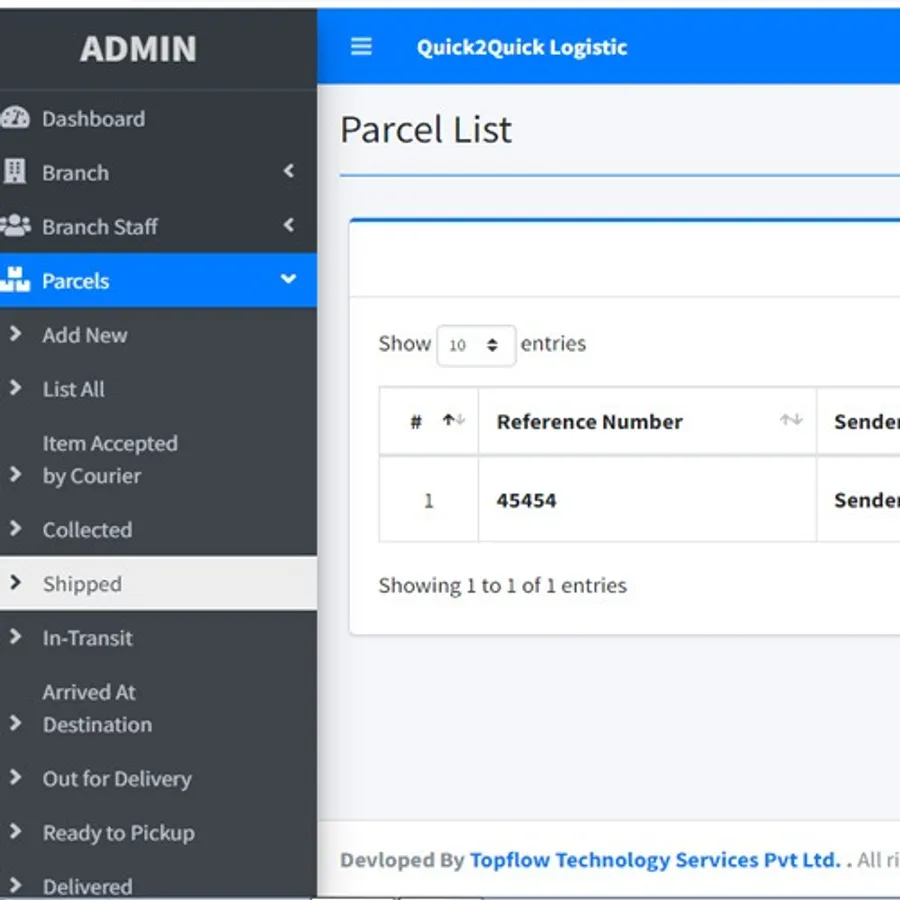Go to Out for Delivery parcels
This screenshot has height=900, width=900.
tap(116, 779)
